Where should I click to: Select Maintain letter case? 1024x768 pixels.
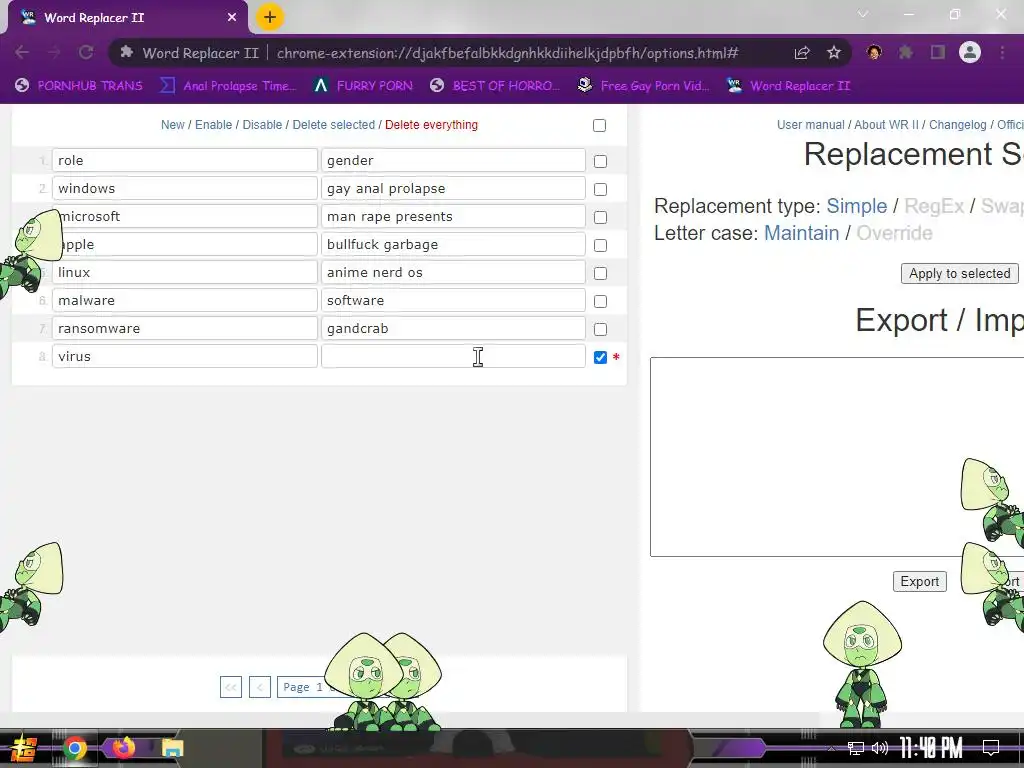coord(801,233)
